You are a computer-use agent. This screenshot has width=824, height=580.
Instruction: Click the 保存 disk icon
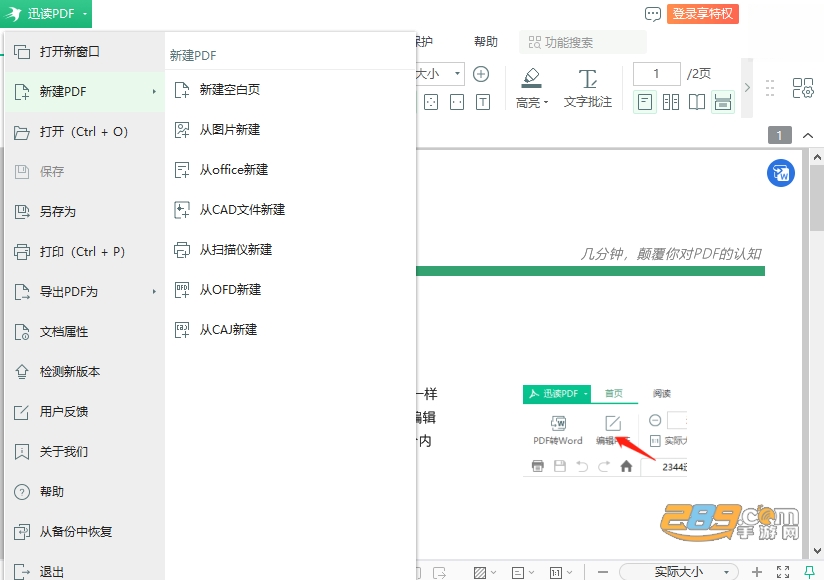22,172
